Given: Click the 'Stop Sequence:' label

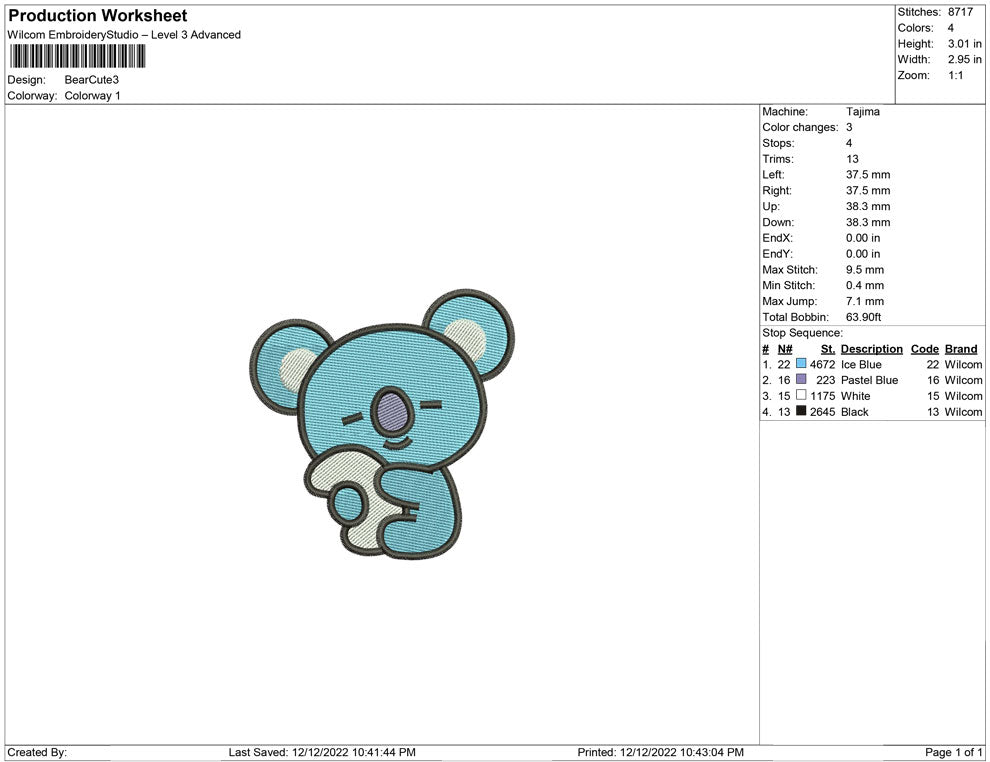Looking at the screenshot, I should (802, 333).
